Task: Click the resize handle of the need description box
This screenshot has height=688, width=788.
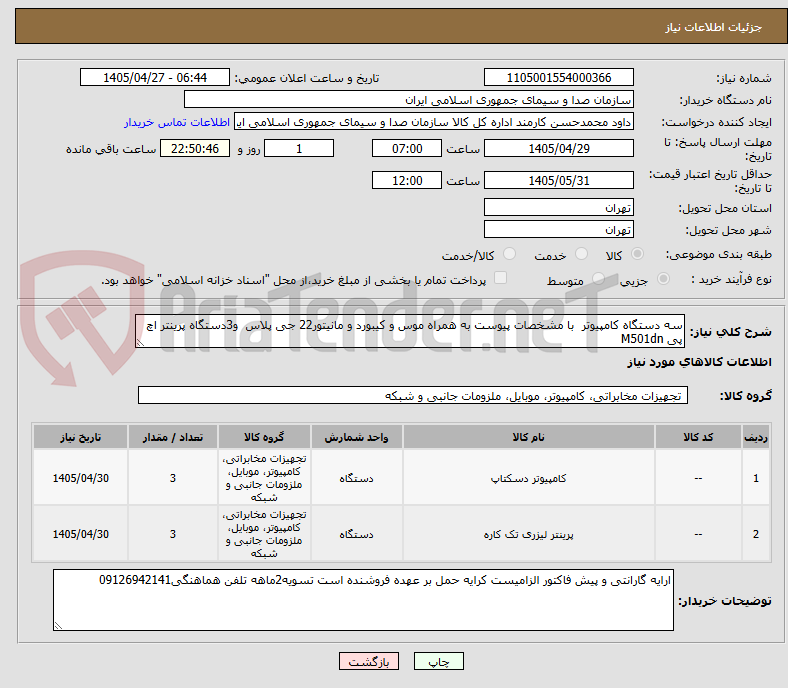Action: (x=140, y=343)
